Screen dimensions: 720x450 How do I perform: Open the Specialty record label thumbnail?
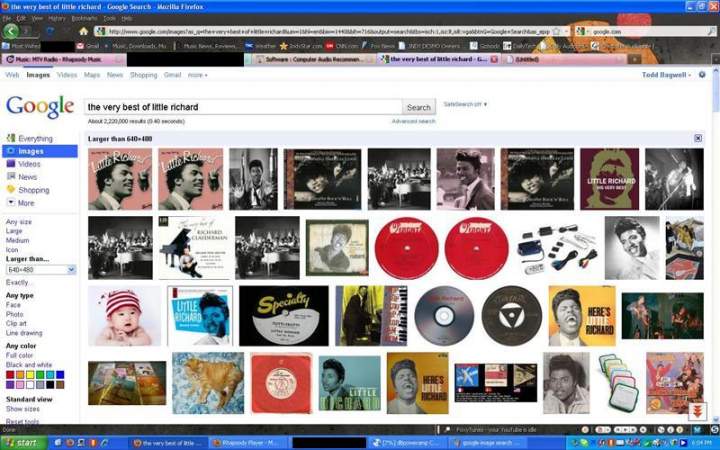tap(284, 316)
